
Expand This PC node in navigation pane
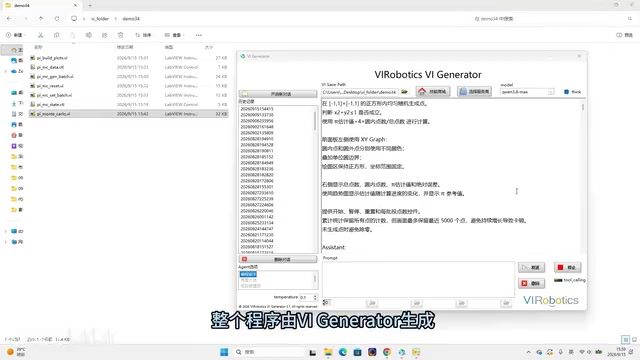[x=5, y=231]
